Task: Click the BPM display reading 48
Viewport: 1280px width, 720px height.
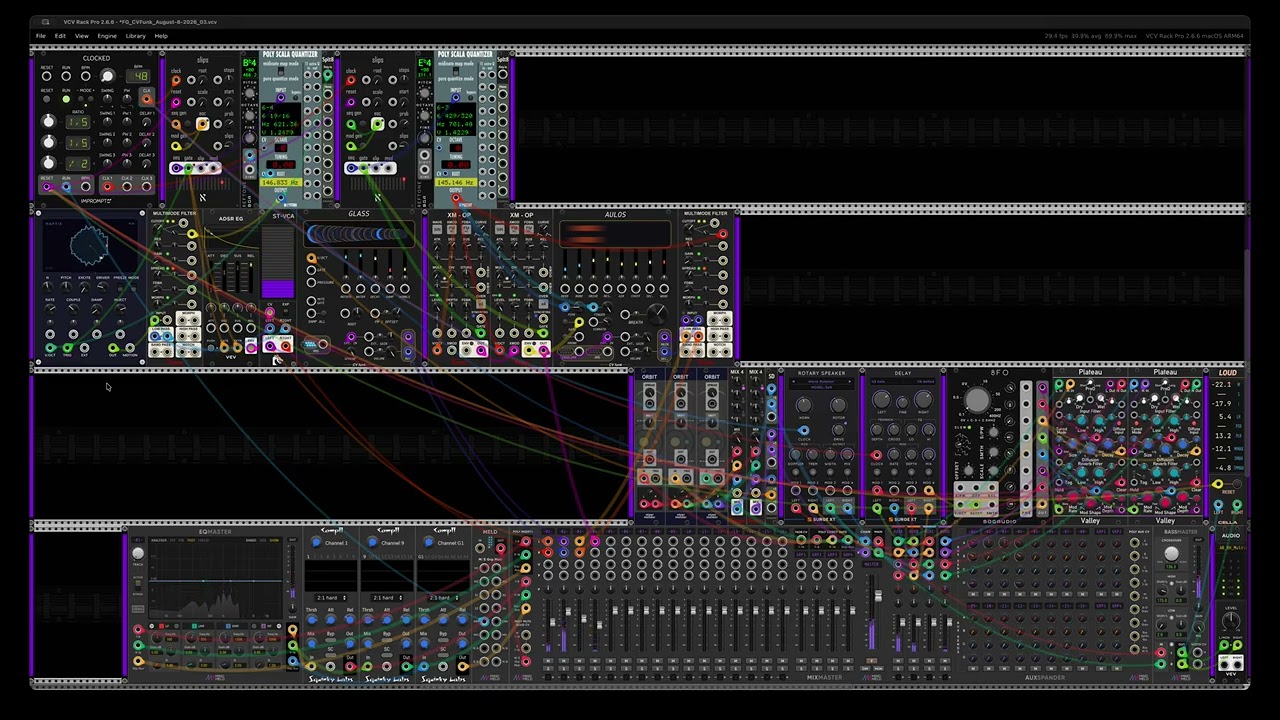Action: pos(139,77)
